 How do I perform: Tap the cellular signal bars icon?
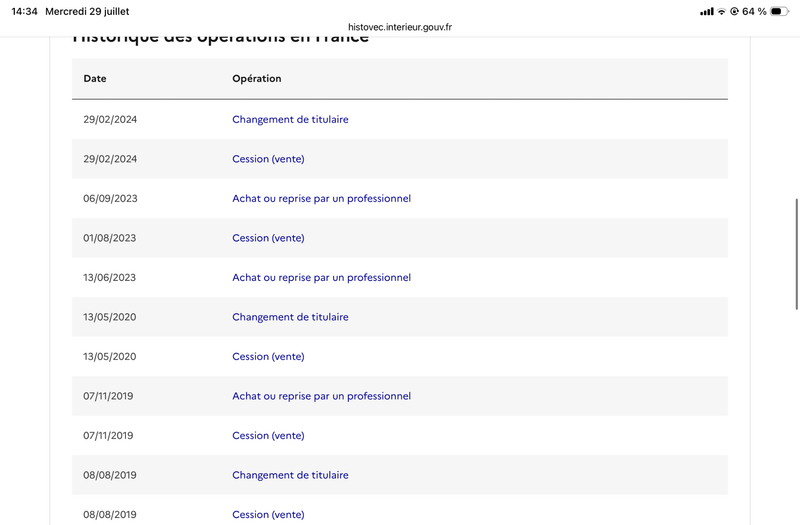tap(707, 11)
